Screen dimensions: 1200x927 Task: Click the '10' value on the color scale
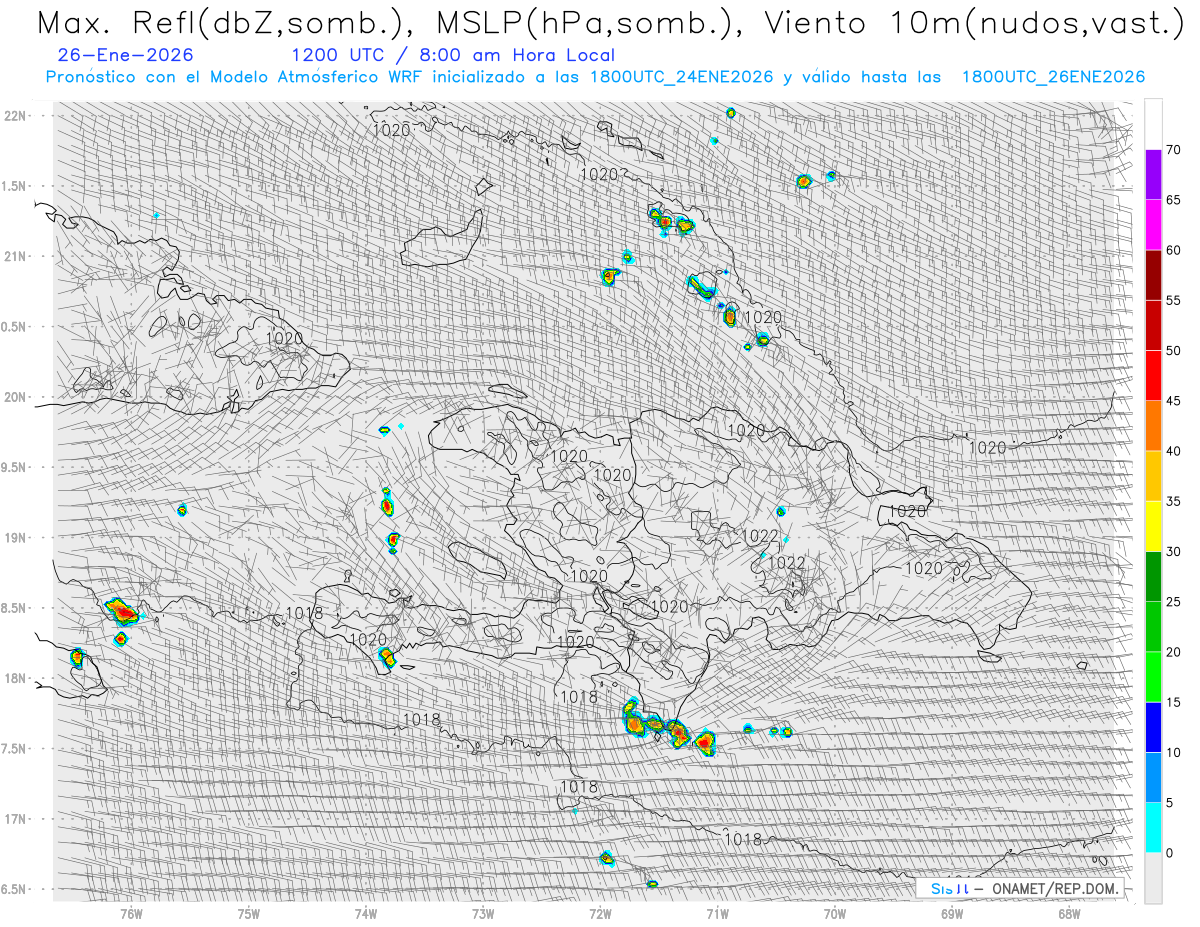coord(1174,752)
